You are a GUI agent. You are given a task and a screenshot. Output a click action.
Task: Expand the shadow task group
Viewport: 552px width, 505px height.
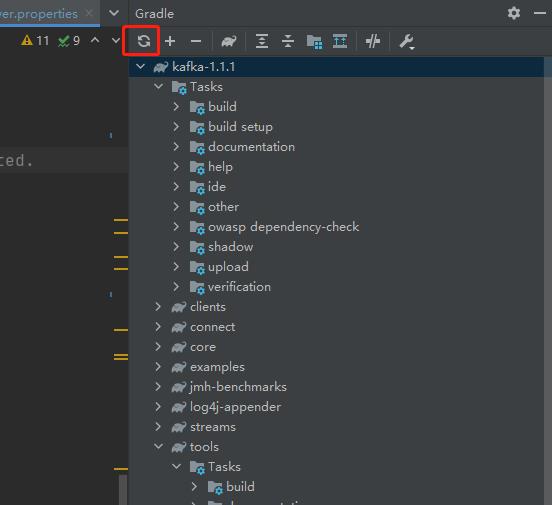(176, 247)
